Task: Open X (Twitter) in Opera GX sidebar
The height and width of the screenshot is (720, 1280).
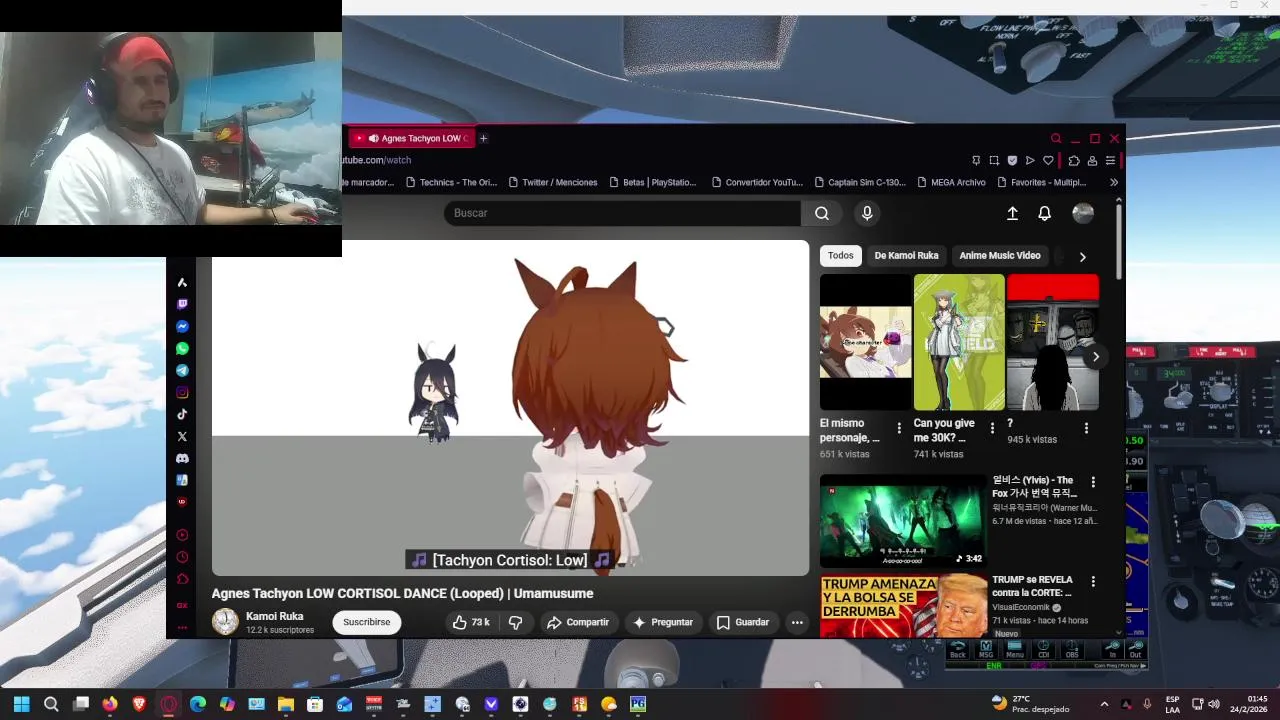Action: [182, 436]
